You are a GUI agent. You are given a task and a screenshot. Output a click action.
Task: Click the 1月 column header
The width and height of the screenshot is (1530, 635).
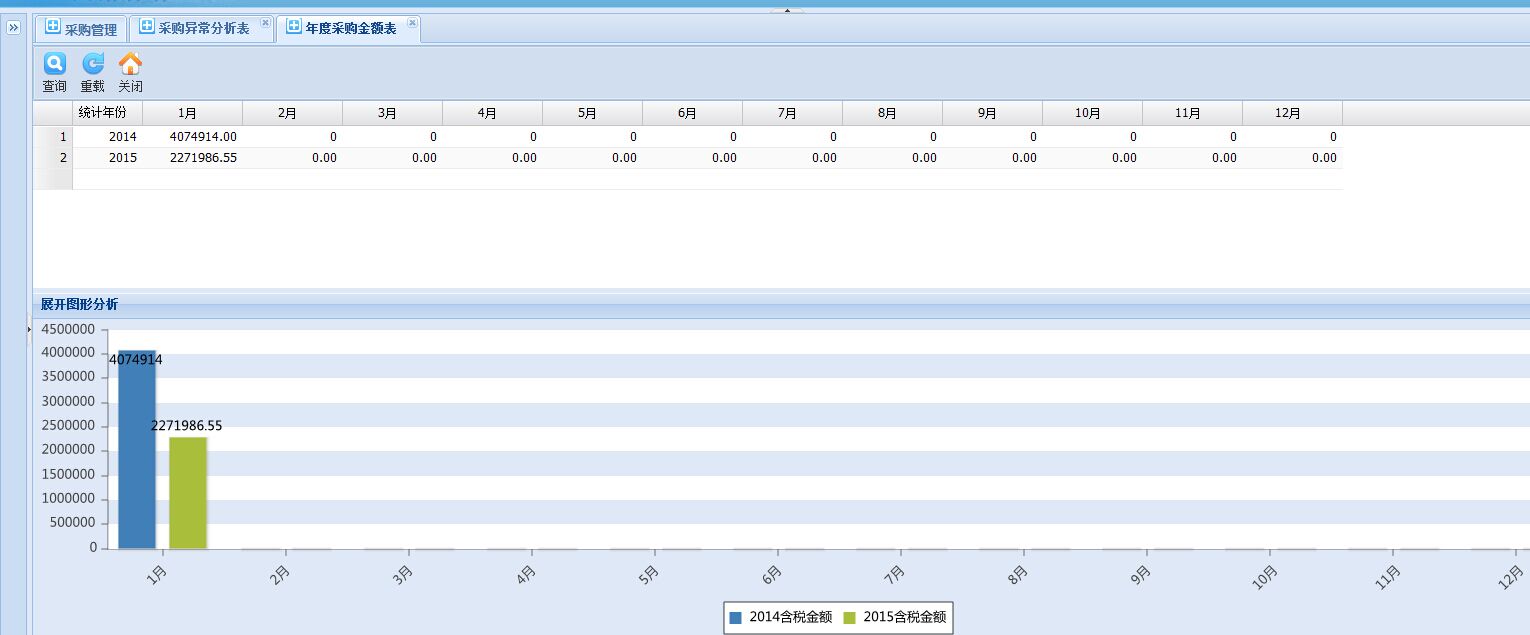click(192, 113)
